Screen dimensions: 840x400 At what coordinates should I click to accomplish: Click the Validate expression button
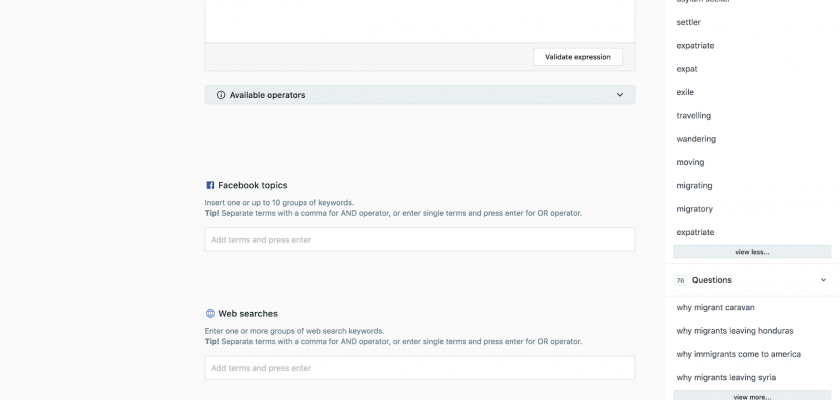coord(577,57)
